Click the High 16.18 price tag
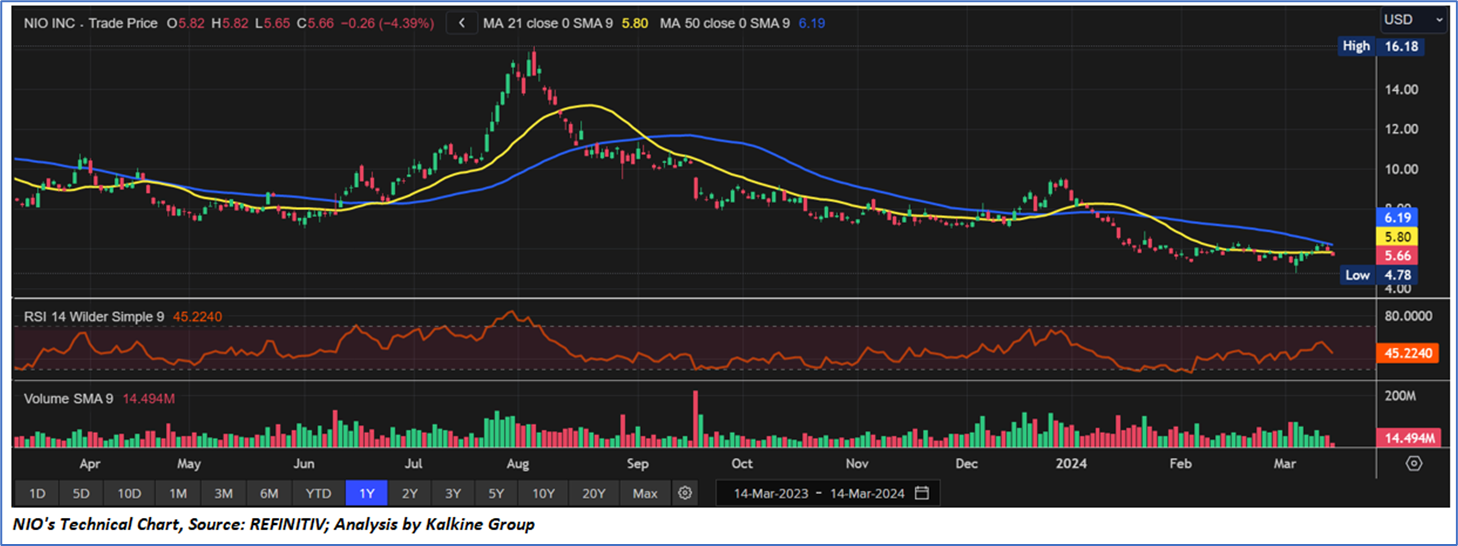This screenshot has width=1458, height=546. (1379, 46)
